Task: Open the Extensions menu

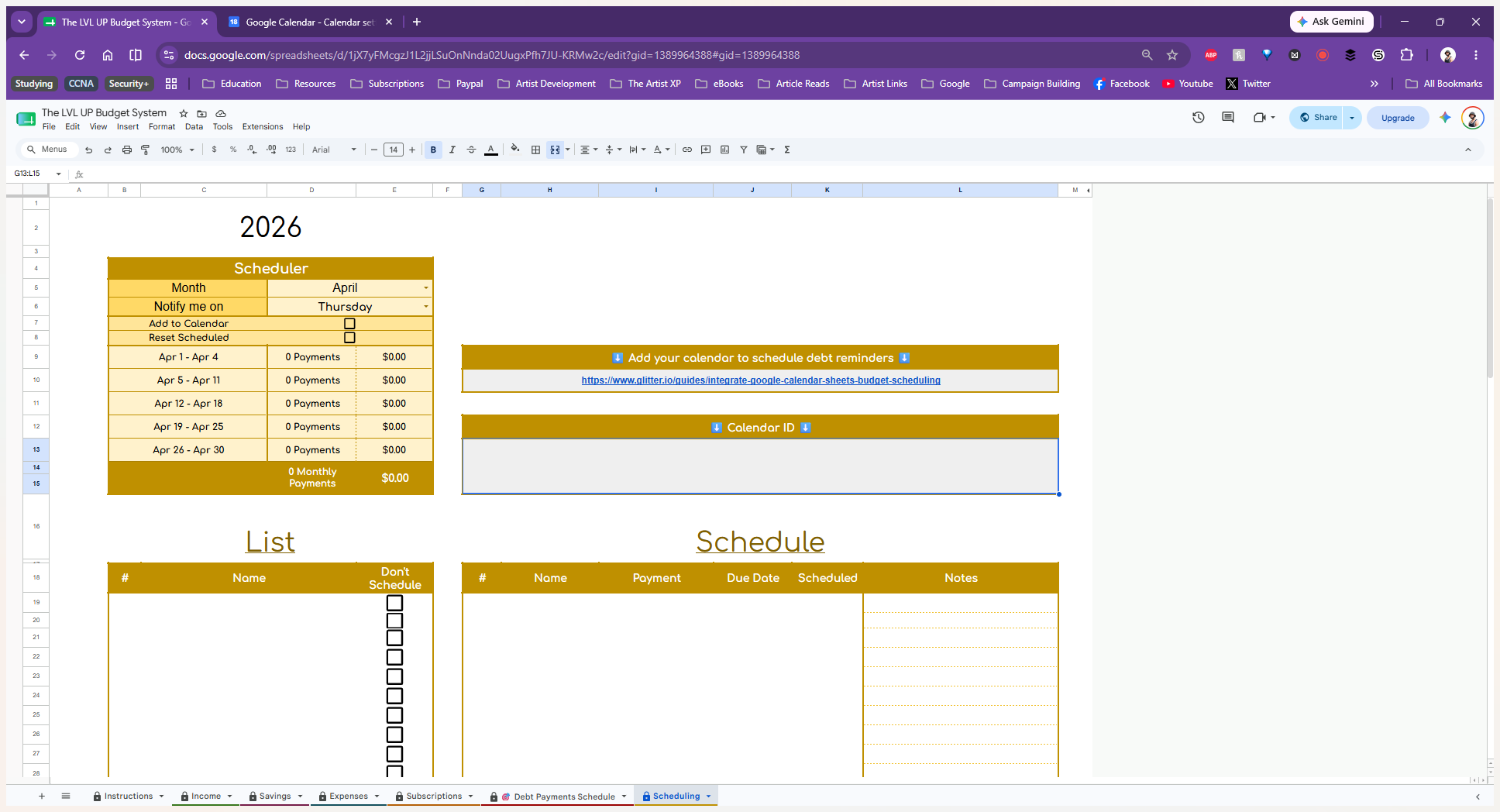Action: point(263,126)
